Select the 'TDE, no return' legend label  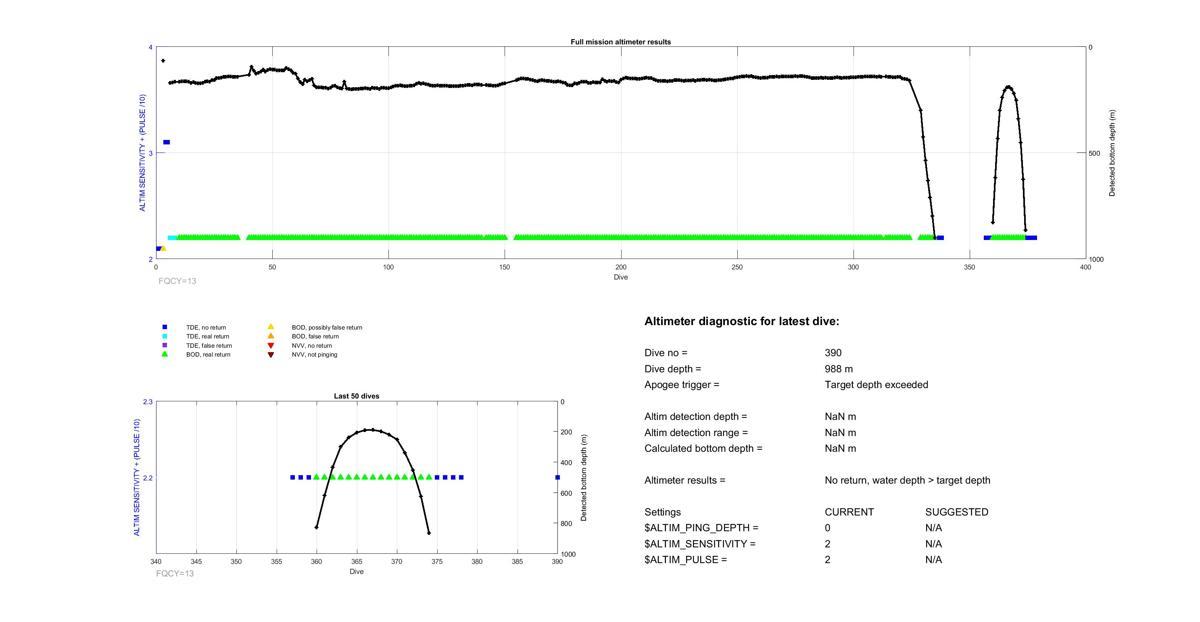tap(206, 327)
